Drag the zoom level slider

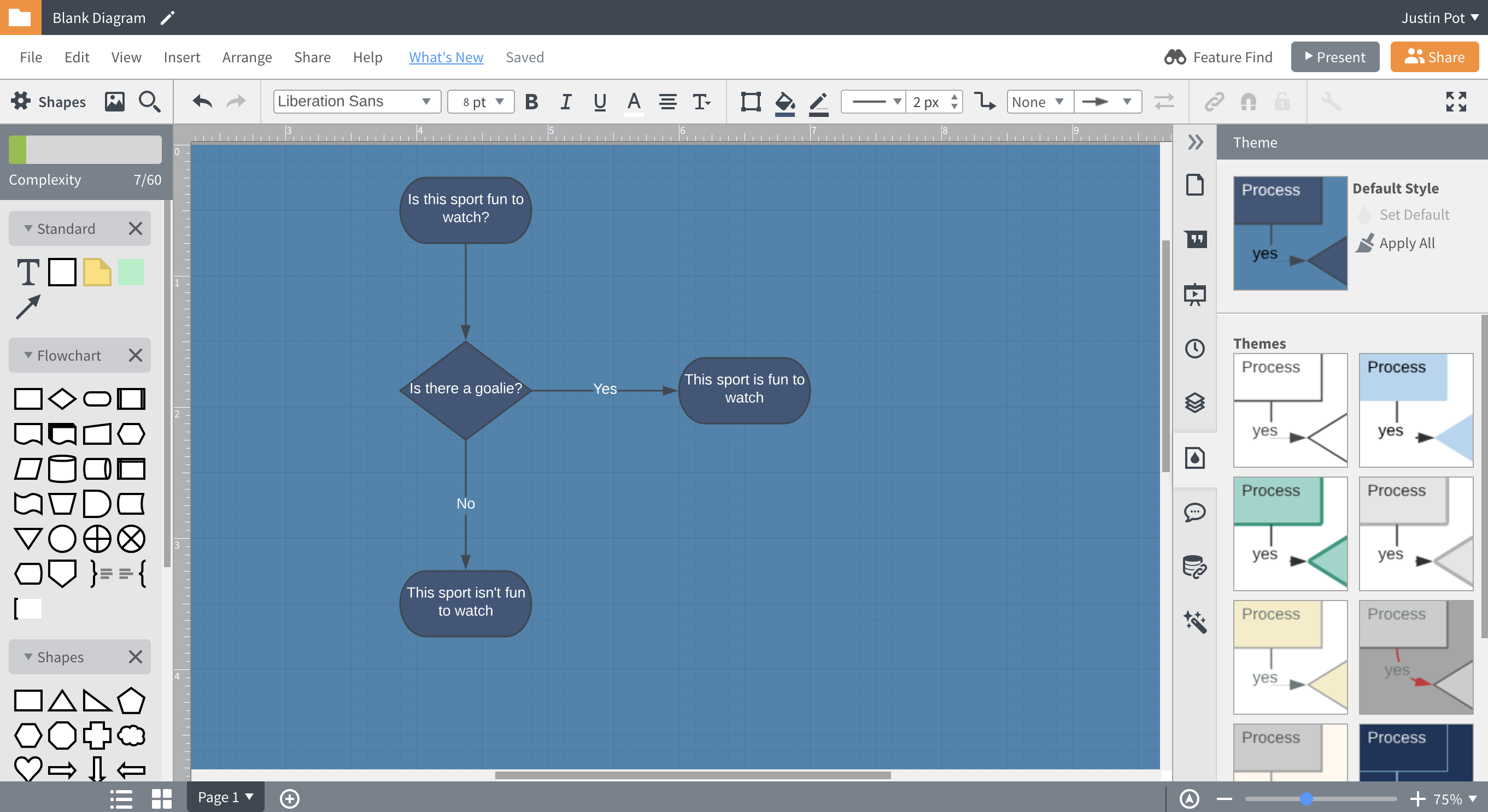(x=1308, y=797)
